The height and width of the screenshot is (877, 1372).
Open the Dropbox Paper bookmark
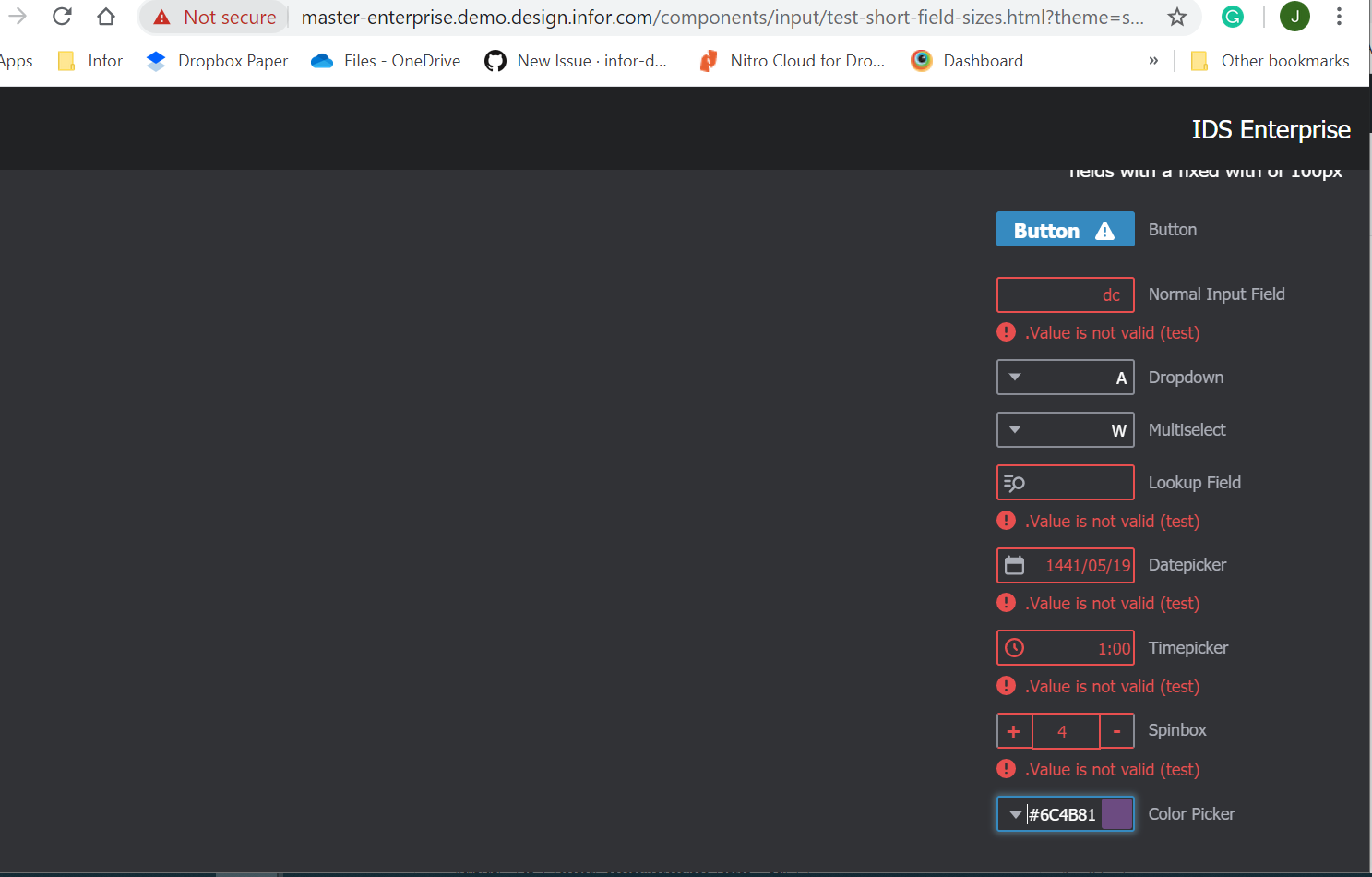point(217,61)
